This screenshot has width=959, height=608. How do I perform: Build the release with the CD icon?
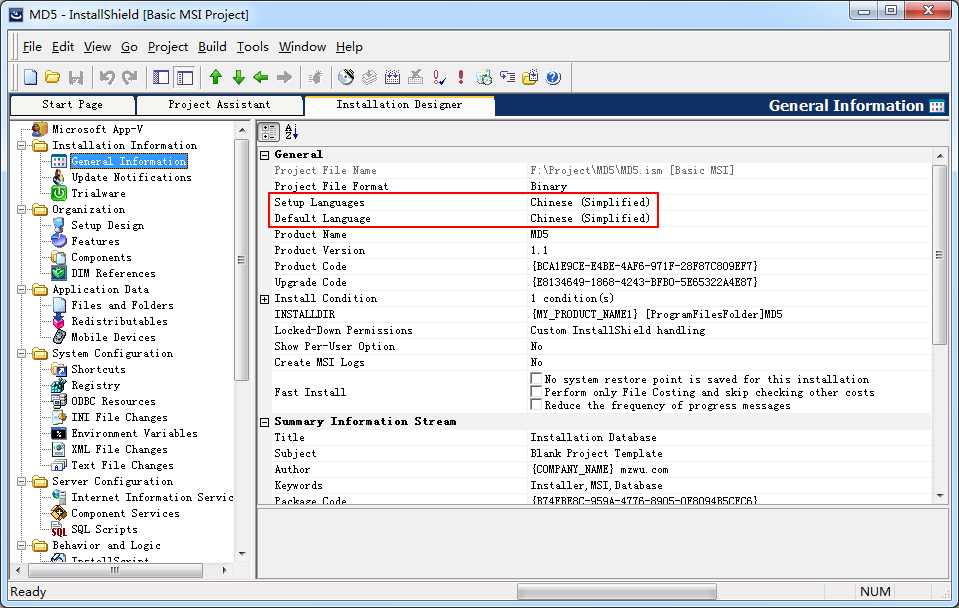pos(346,77)
